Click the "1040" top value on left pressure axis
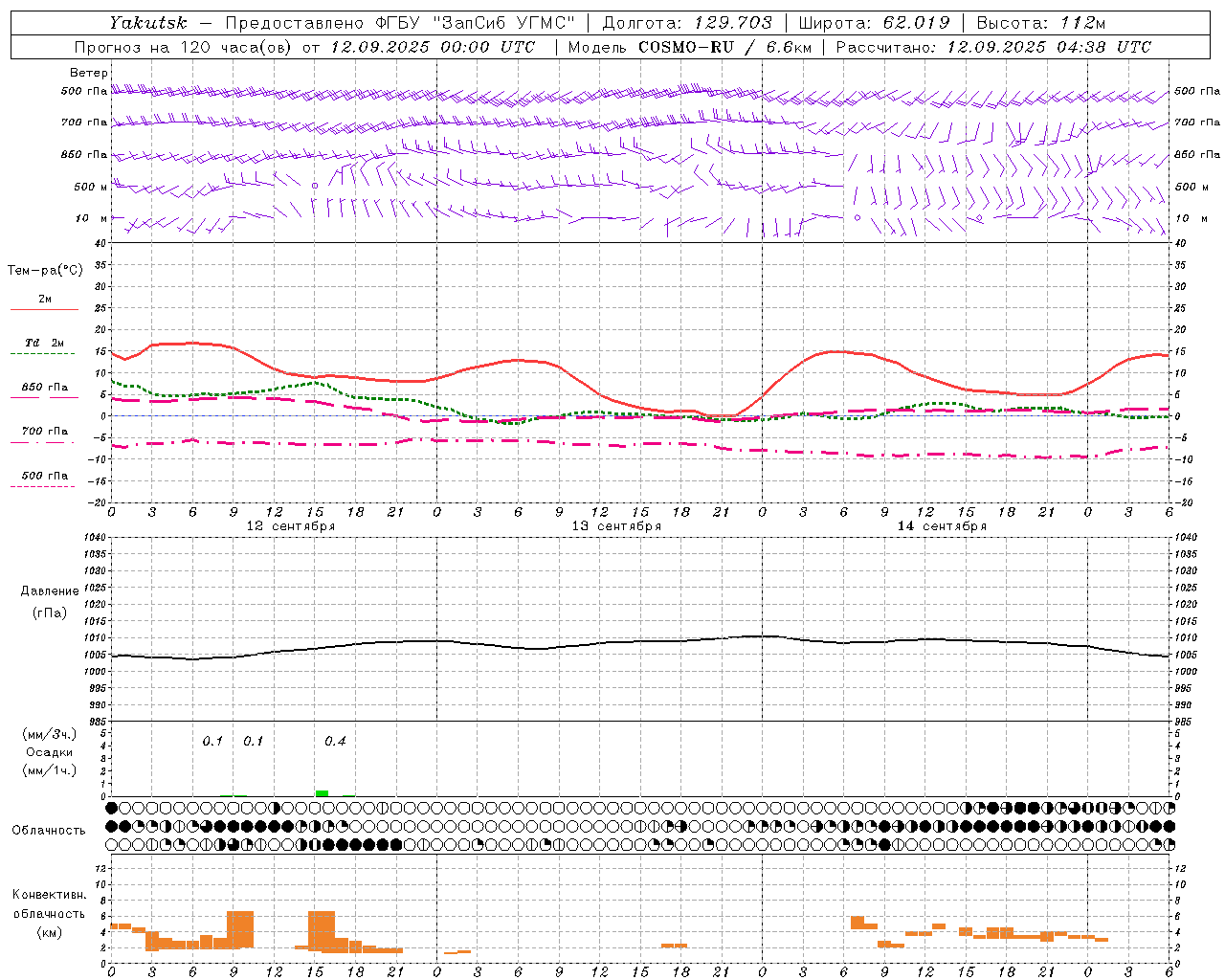1225x980 pixels. (93, 538)
